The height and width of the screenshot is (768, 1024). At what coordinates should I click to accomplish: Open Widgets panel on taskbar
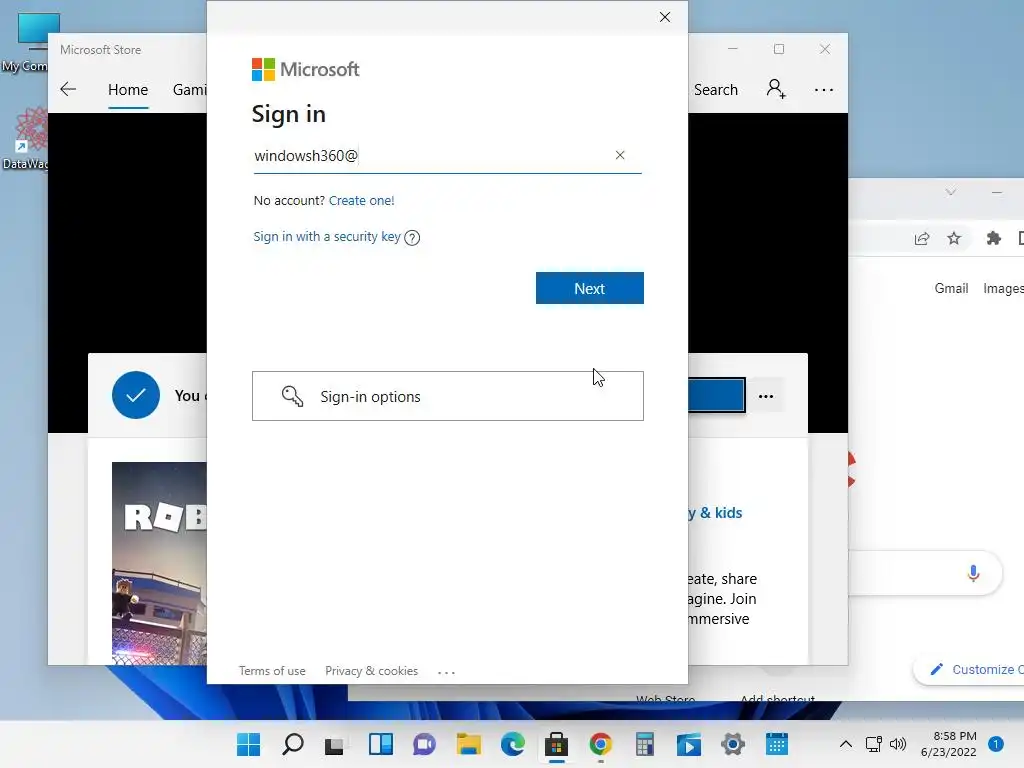pyautogui.click(x=381, y=744)
